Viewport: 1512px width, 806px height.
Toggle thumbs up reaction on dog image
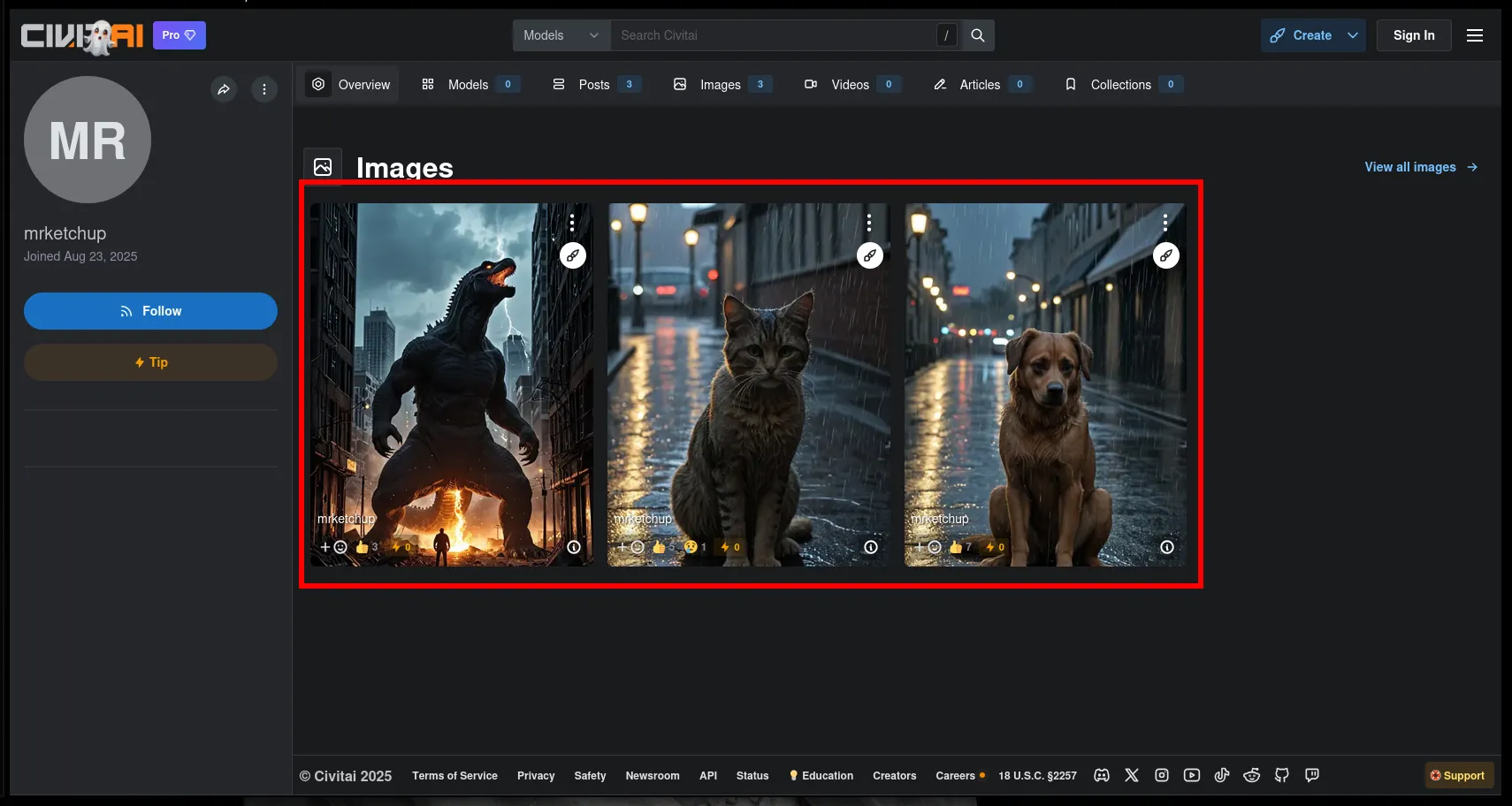tap(957, 547)
